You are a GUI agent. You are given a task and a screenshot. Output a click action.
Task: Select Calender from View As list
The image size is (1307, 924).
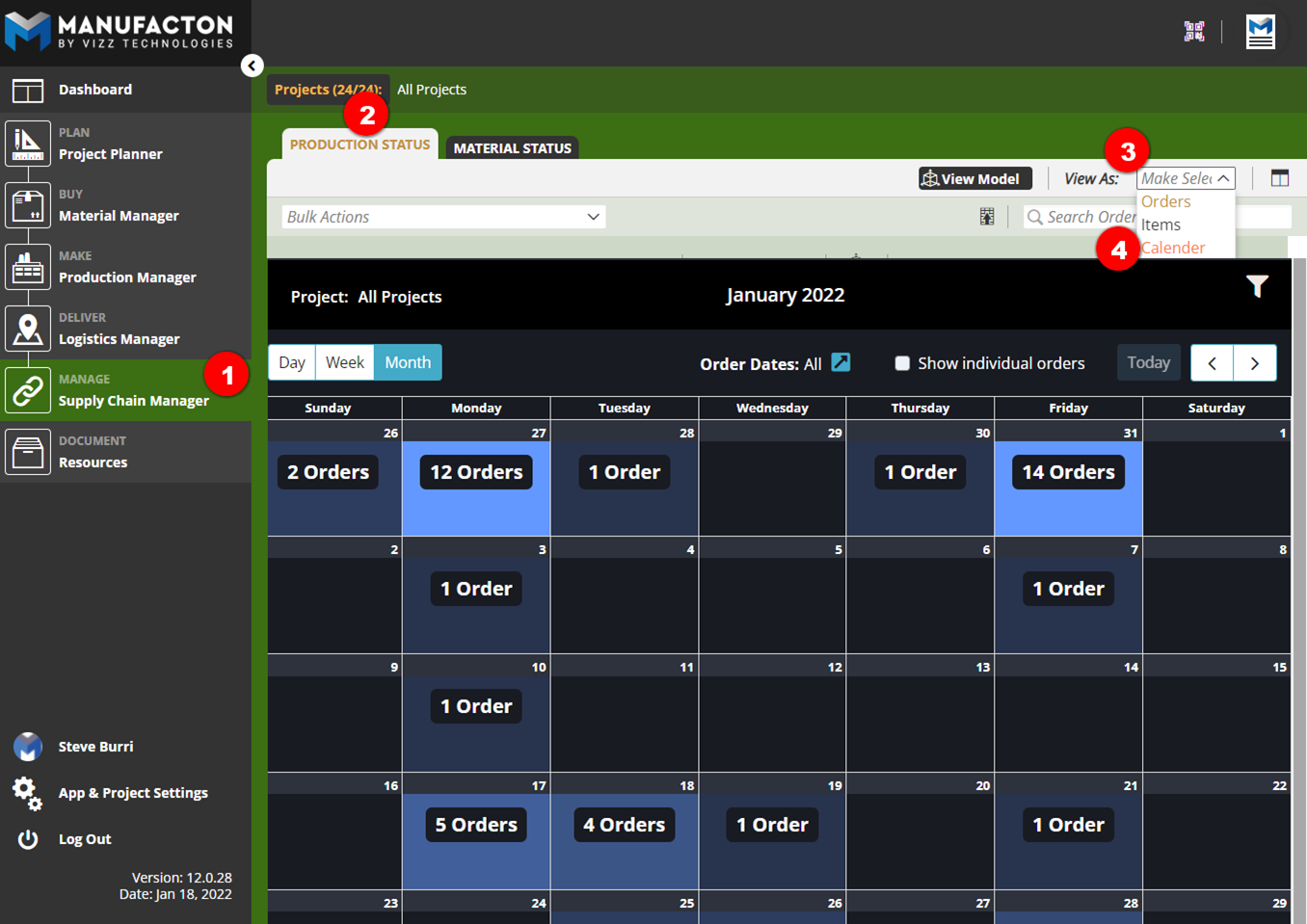click(1172, 248)
